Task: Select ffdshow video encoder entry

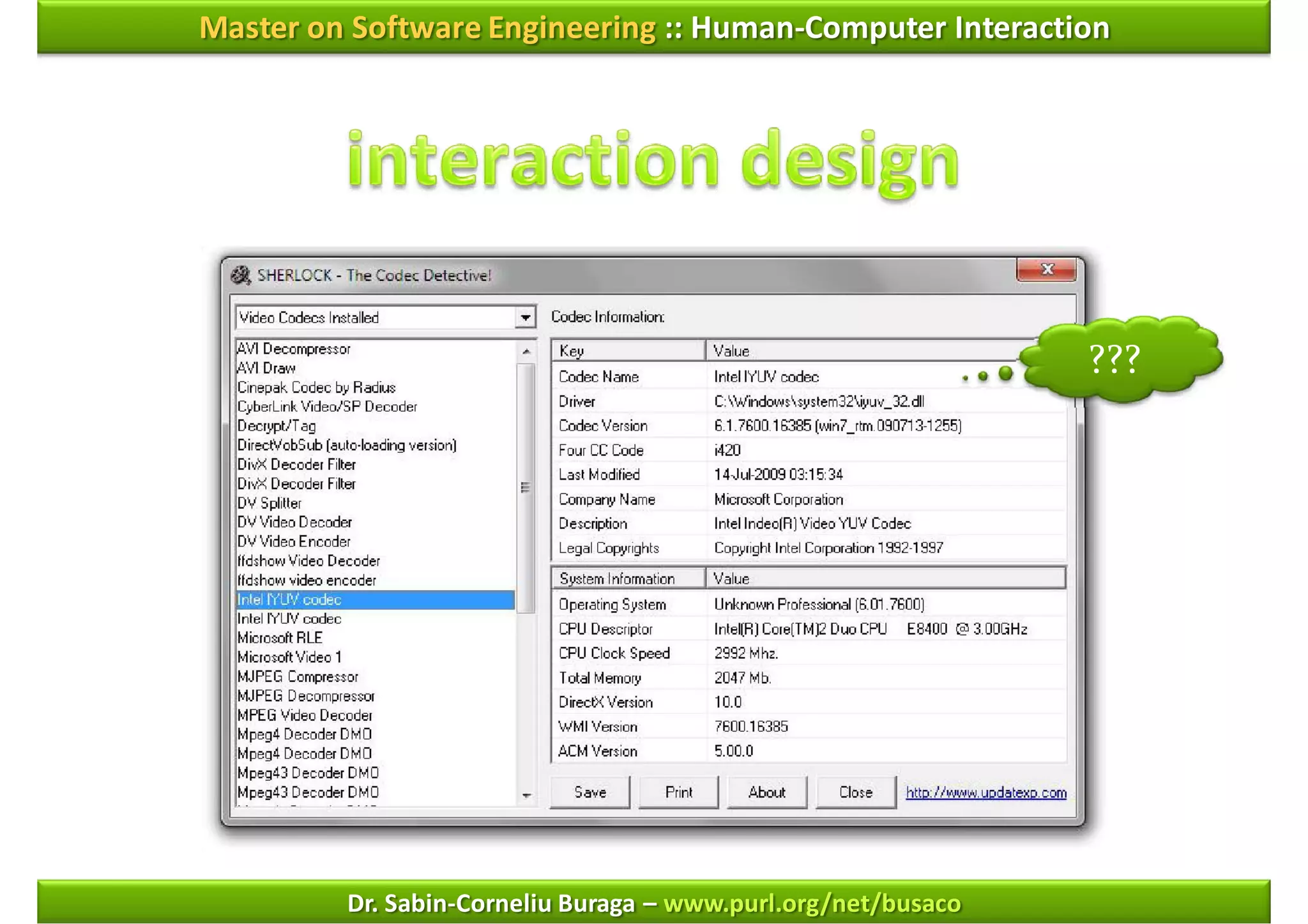Action: pyautogui.click(x=376, y=580)
